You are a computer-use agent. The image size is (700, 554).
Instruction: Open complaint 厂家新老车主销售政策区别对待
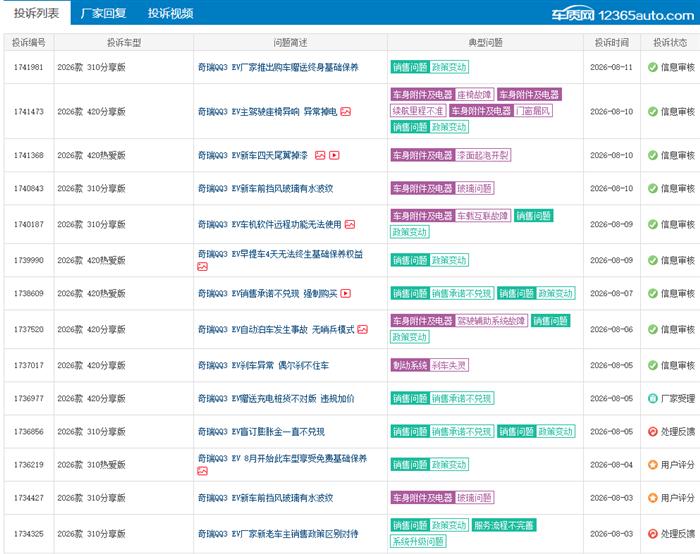(x=278, y=533)
